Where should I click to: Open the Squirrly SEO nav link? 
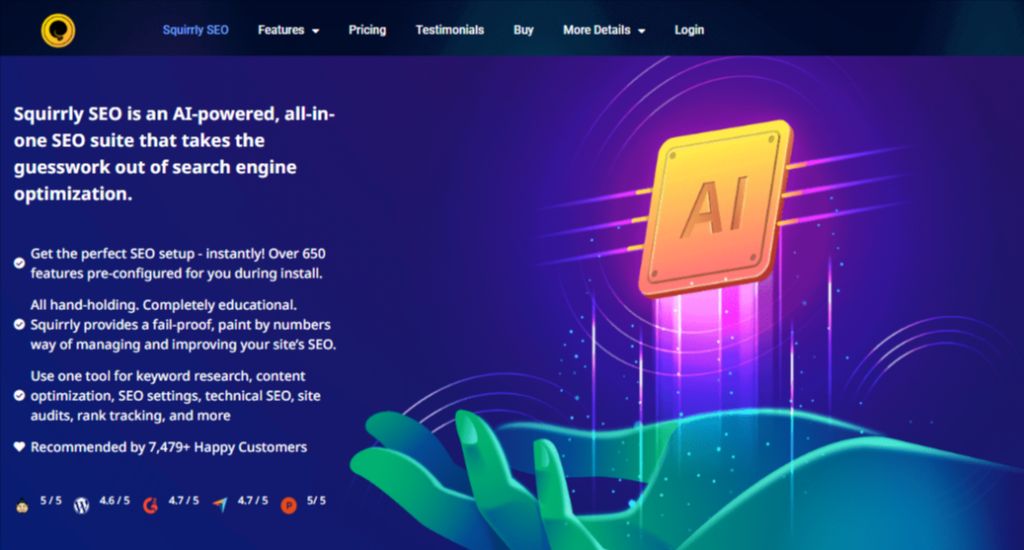[x=195, y=30]
